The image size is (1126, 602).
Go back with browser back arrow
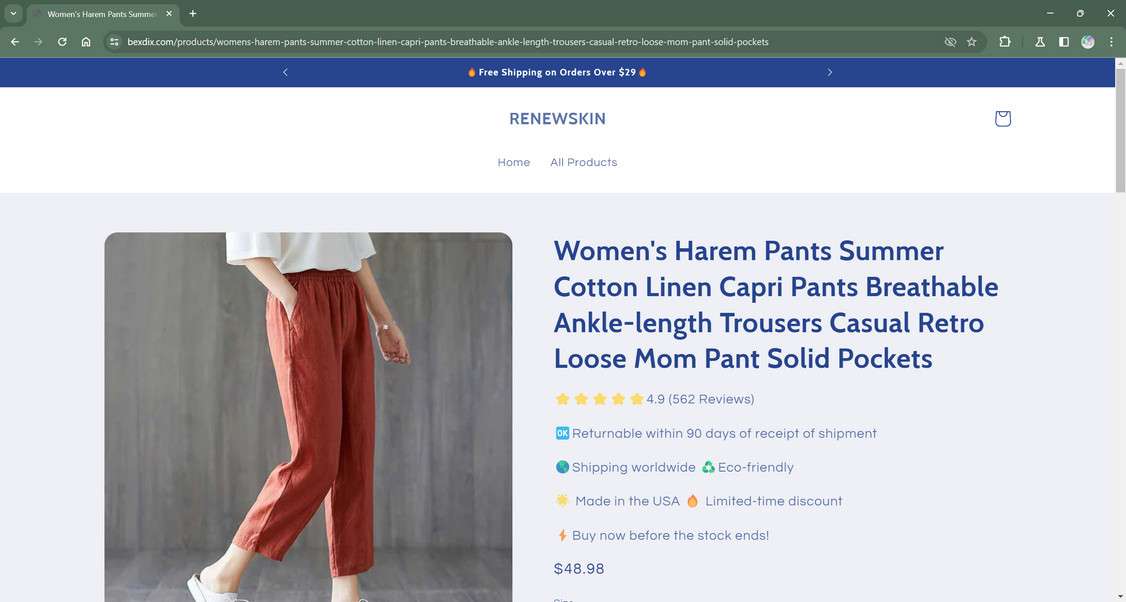[x=14, y=42]
